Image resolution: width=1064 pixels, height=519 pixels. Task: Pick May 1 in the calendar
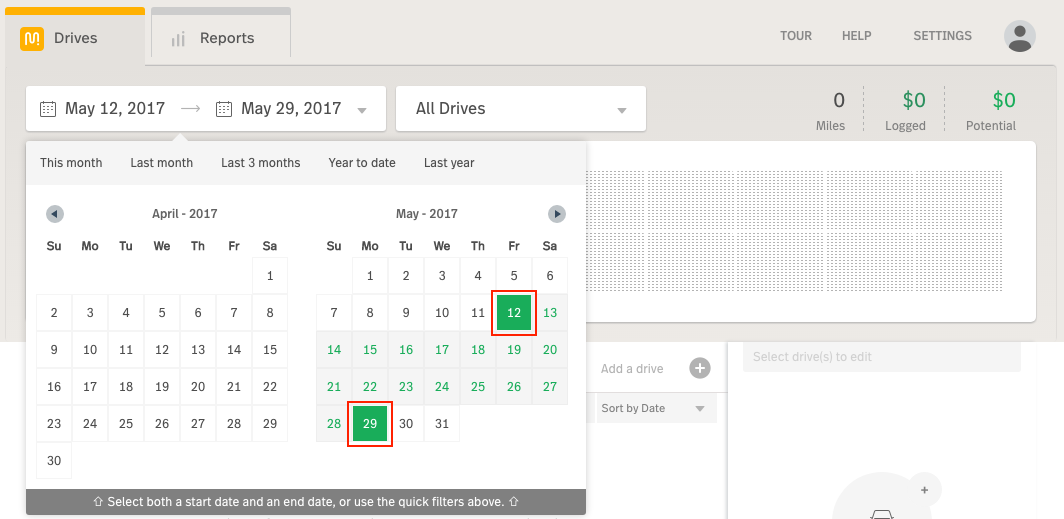click(x=370, y=276)
